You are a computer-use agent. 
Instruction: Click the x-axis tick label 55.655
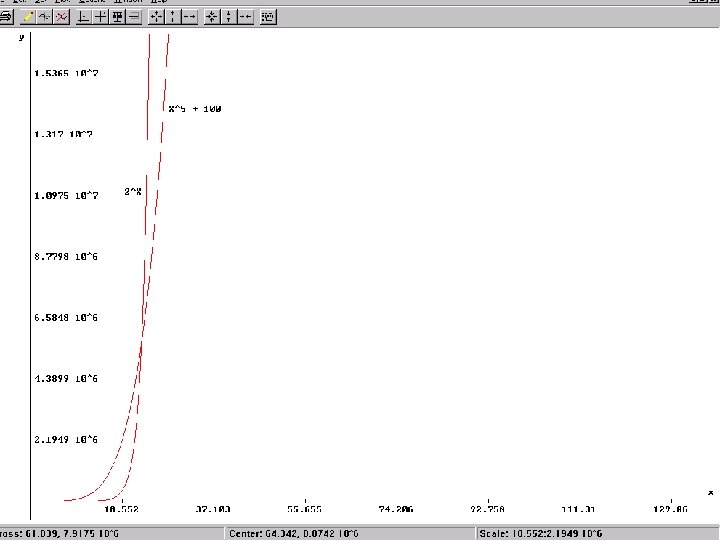coord(304,509)
